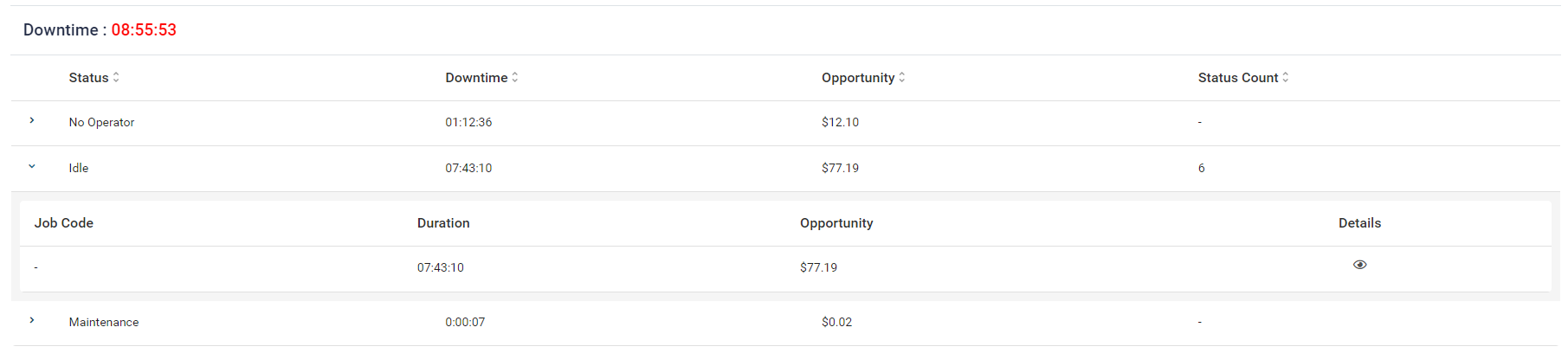Collapse the Idle row

tap(32, 167)
